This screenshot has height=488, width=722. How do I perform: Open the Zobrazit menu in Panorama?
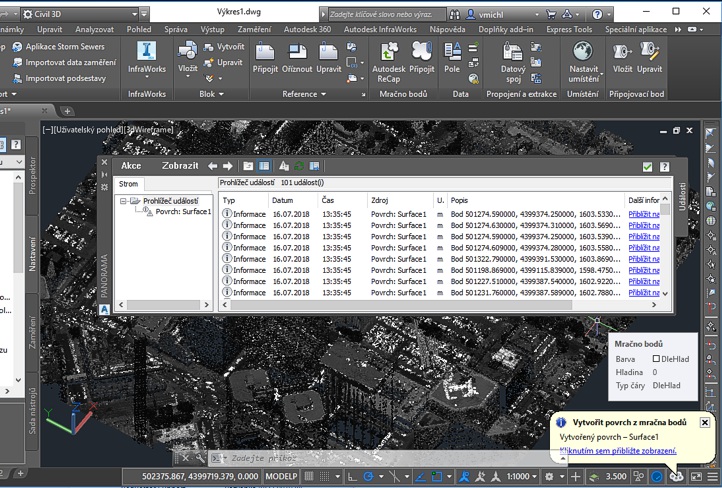(x=180, y=166)
